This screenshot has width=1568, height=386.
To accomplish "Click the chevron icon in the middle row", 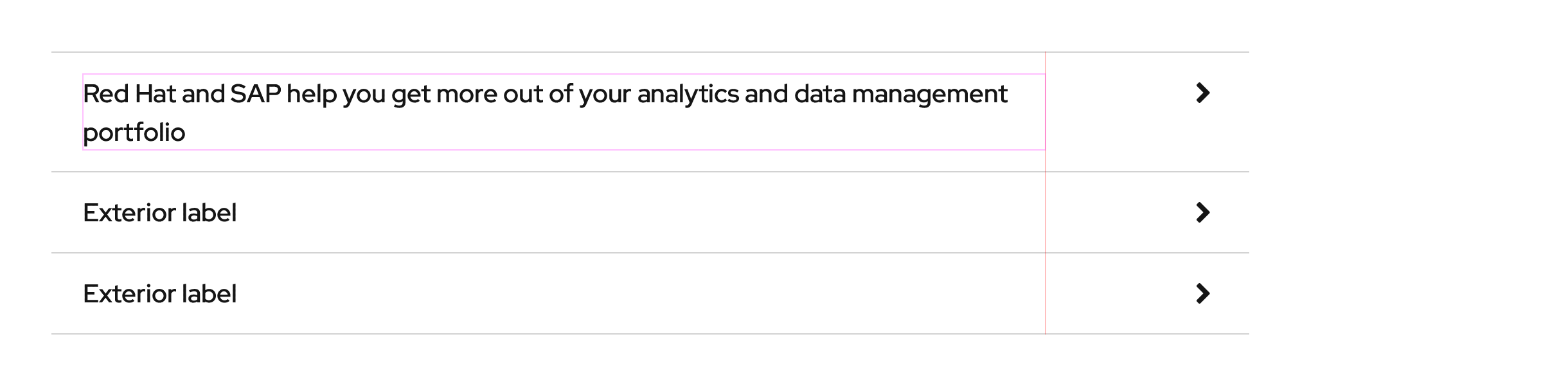I will pos(1202,212).
